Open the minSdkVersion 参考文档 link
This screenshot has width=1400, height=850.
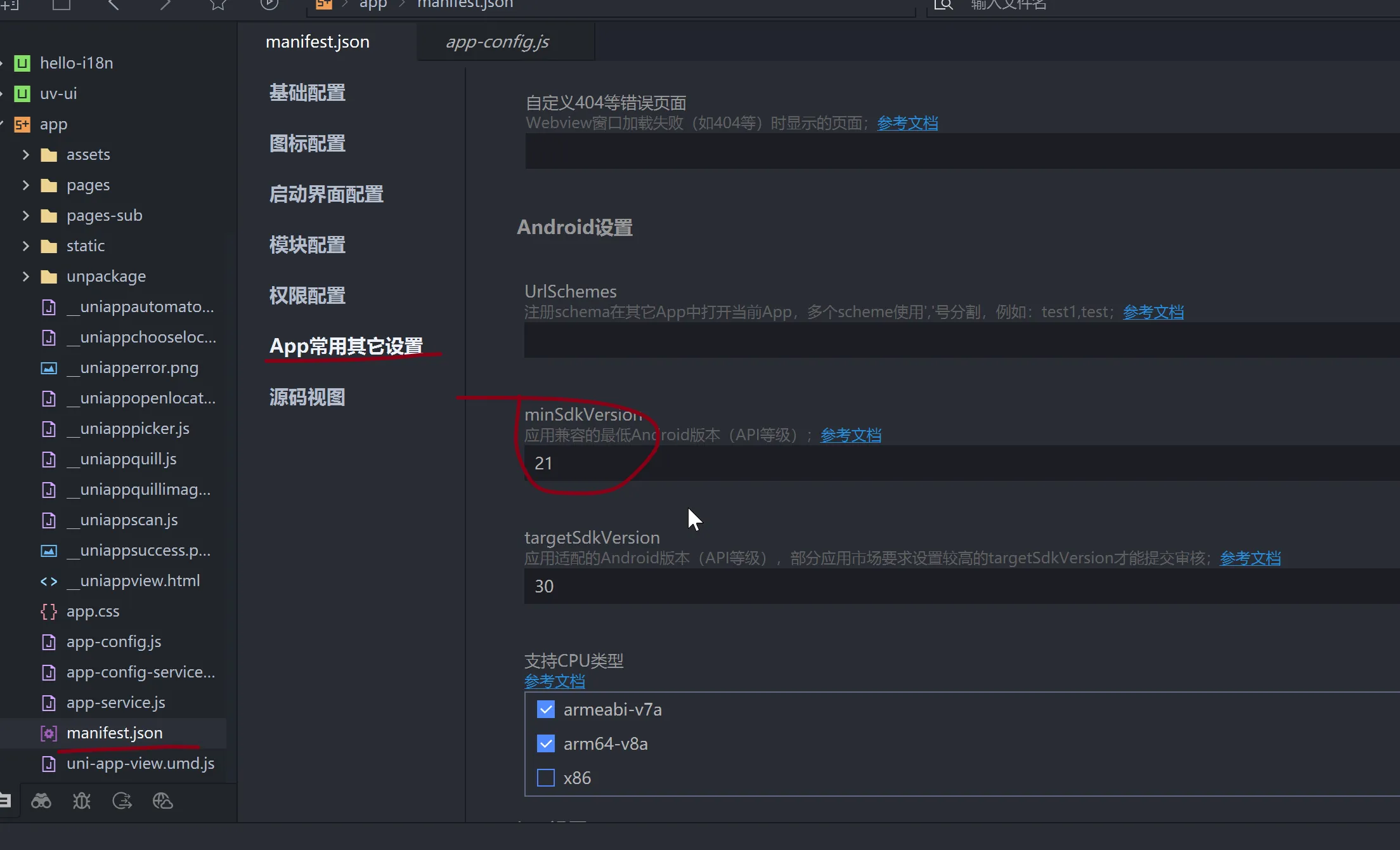pos(850,435)
